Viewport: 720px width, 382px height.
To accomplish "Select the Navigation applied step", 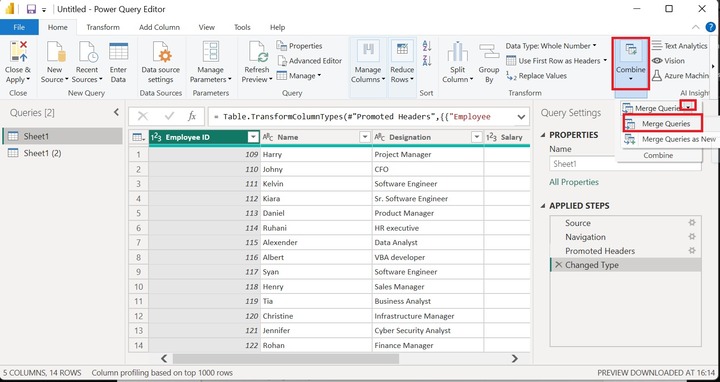I will (x=625, y=237).
